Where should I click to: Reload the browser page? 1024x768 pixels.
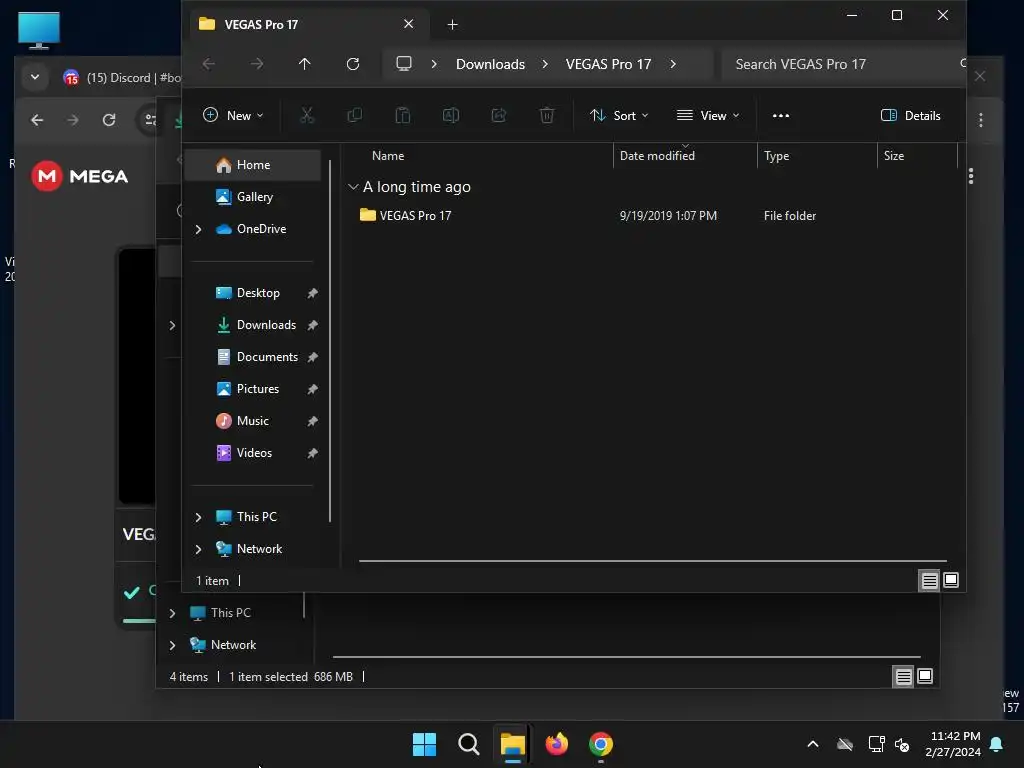tap(109, 120)
